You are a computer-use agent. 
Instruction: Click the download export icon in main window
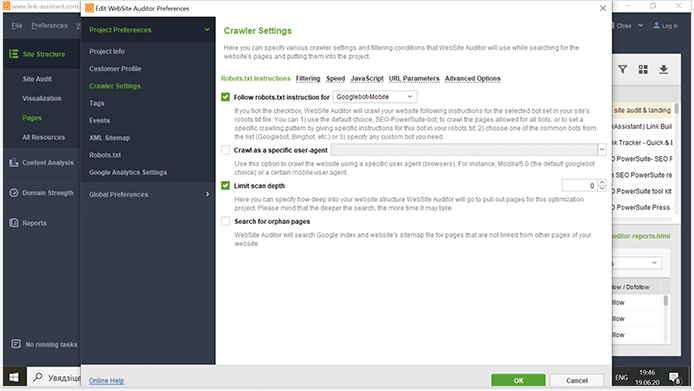click(x=663, y=70)
